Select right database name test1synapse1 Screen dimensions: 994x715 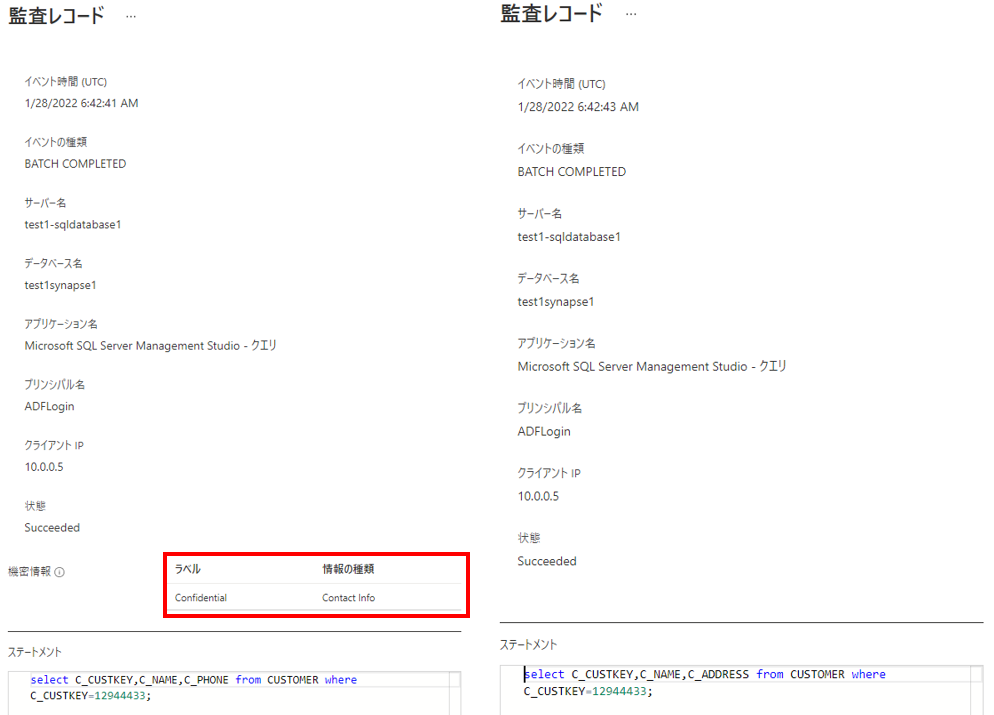(556, 302)
